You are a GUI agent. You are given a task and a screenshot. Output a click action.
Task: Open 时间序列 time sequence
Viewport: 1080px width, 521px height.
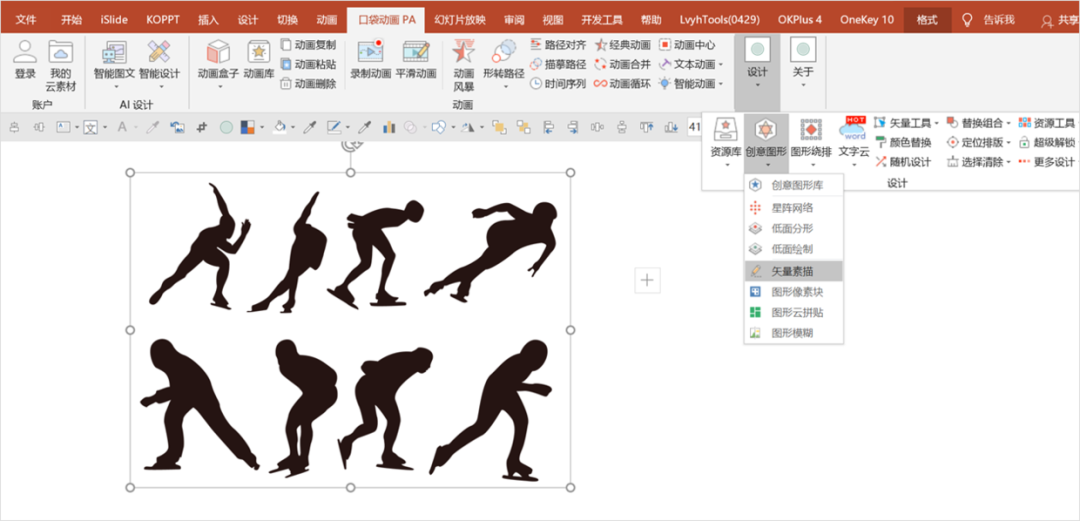click(x=558, y=83)
